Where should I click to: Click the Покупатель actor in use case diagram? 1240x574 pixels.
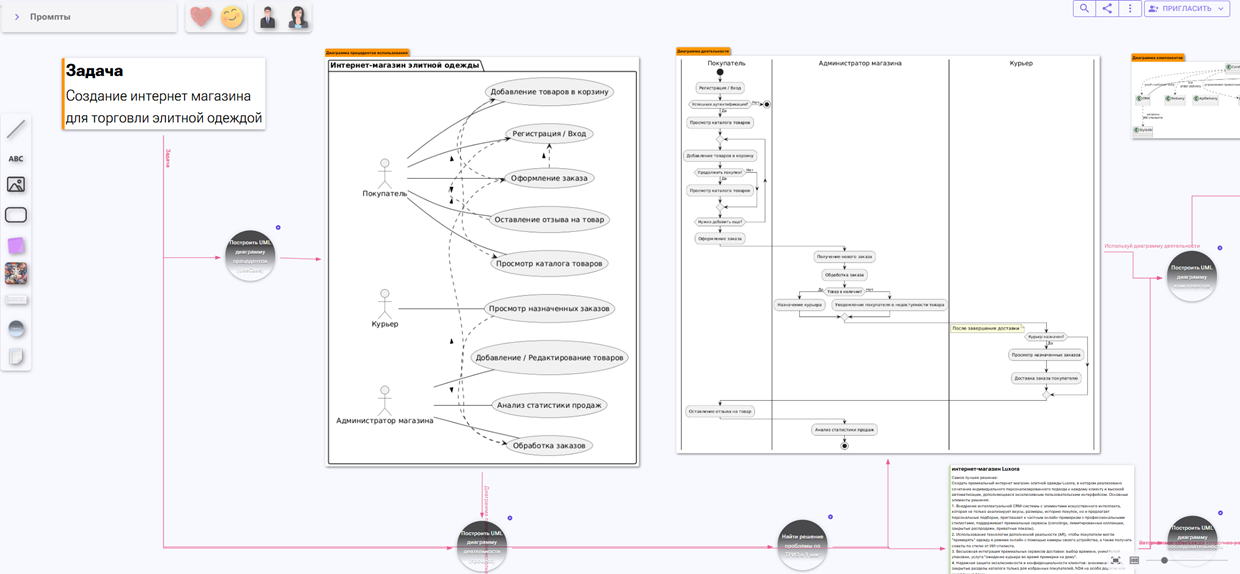click(x=384, y=178)
